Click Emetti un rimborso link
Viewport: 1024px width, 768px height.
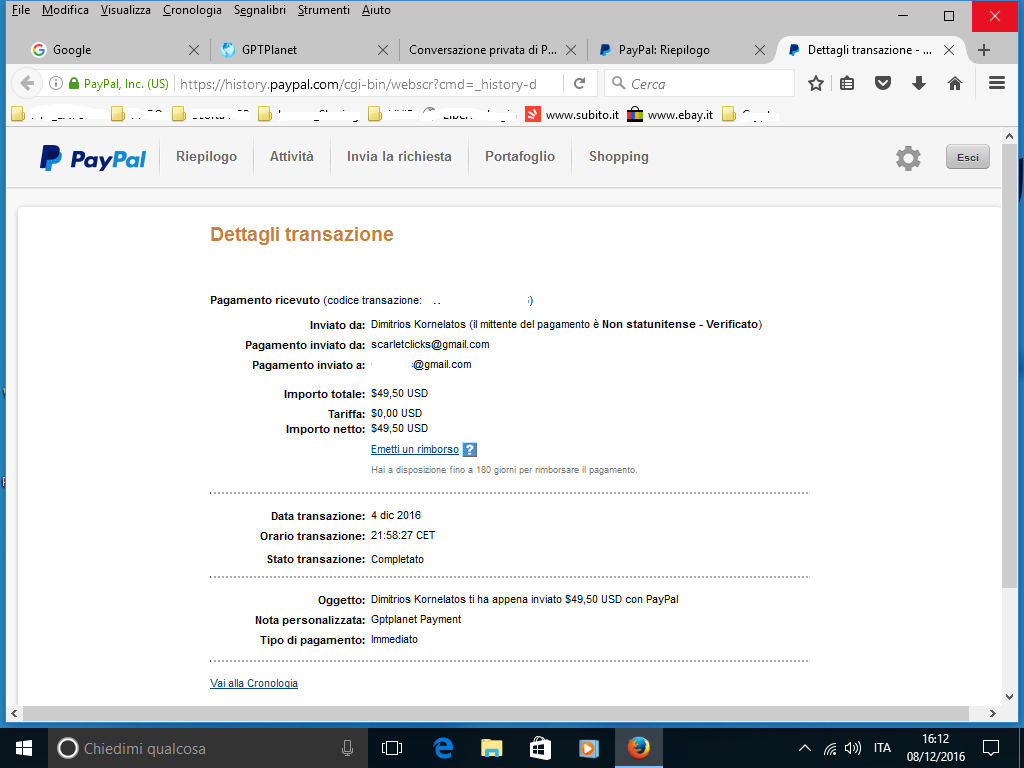415,449
